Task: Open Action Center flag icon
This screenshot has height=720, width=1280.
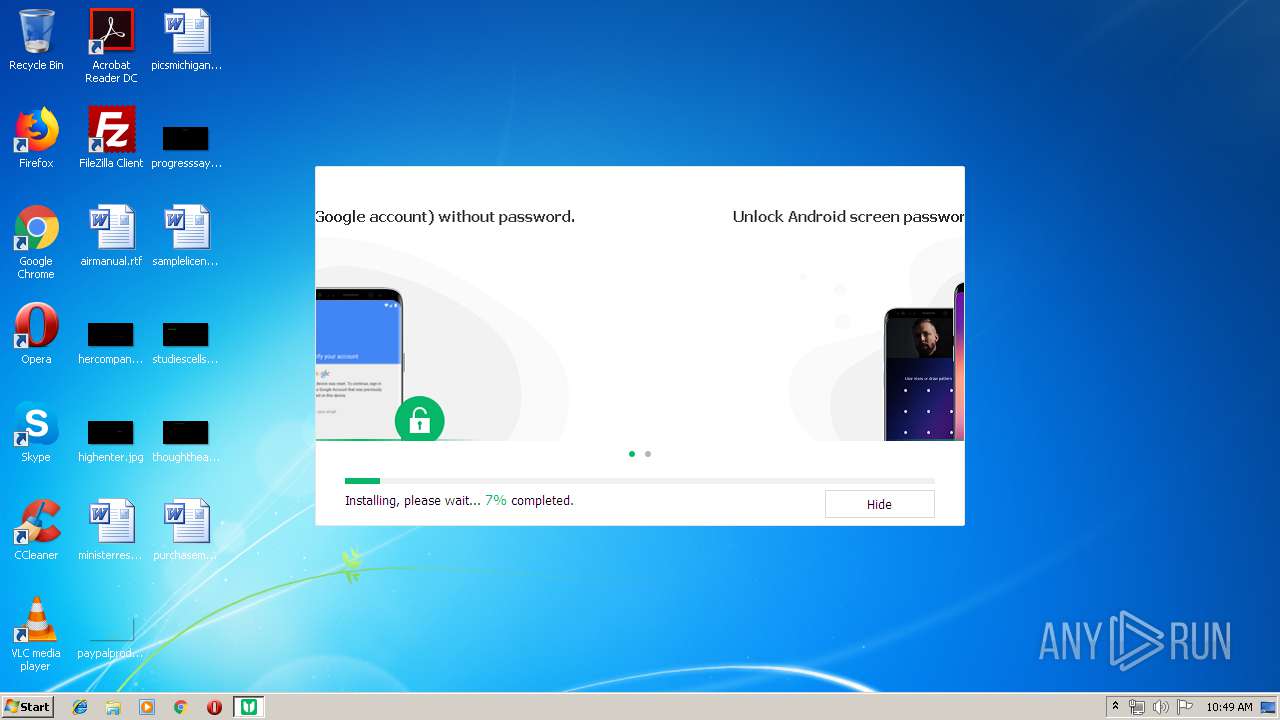Action: tap(1184, 707)
